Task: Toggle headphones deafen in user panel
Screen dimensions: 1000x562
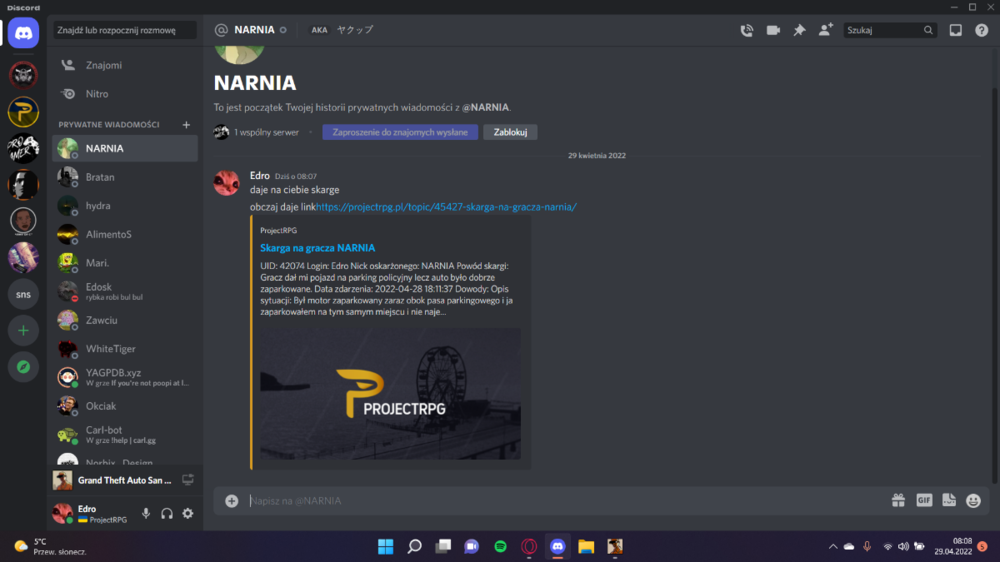Action: 166,514
